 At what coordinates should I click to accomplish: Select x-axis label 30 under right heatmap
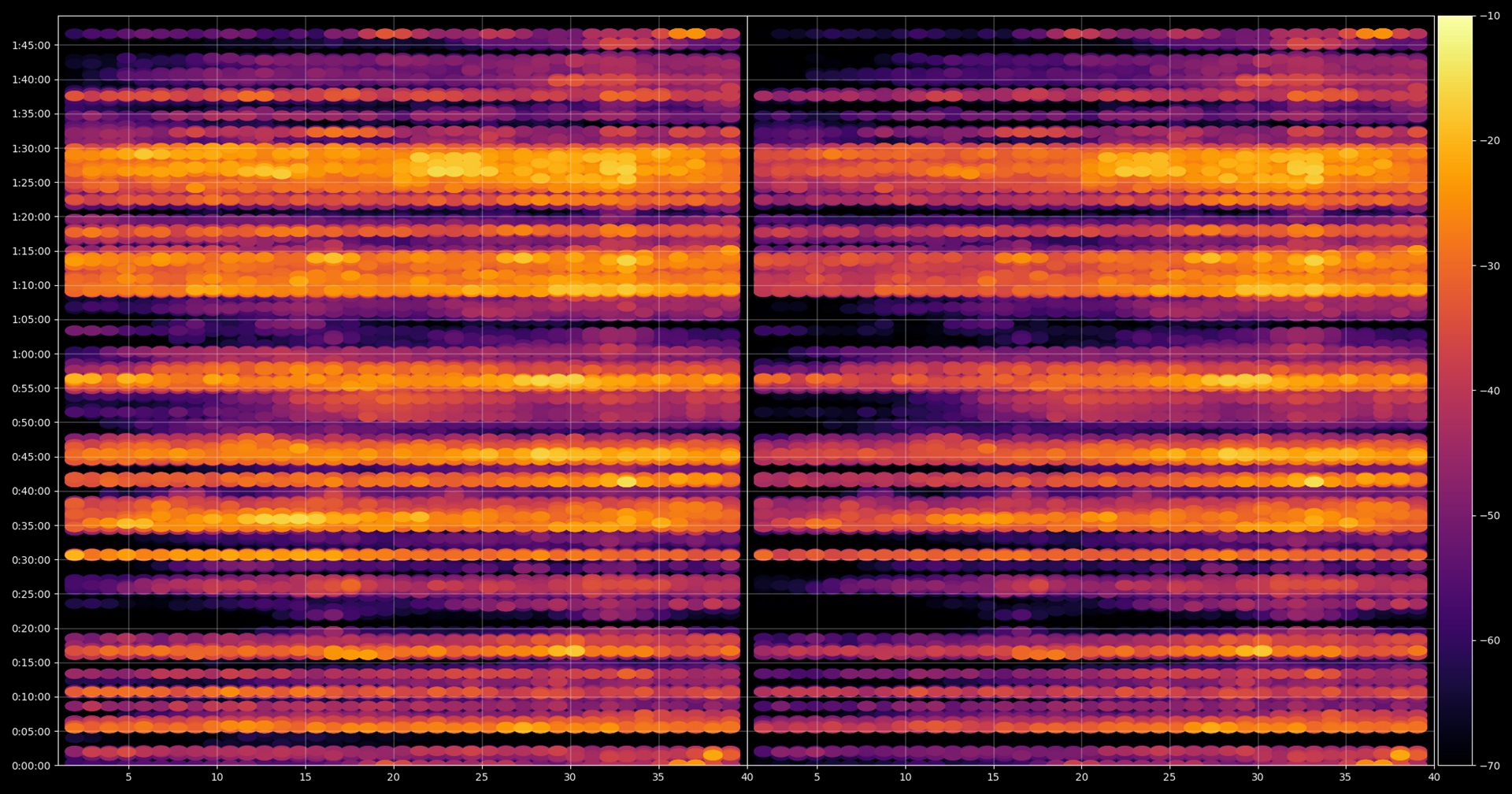click(1258, 777)
